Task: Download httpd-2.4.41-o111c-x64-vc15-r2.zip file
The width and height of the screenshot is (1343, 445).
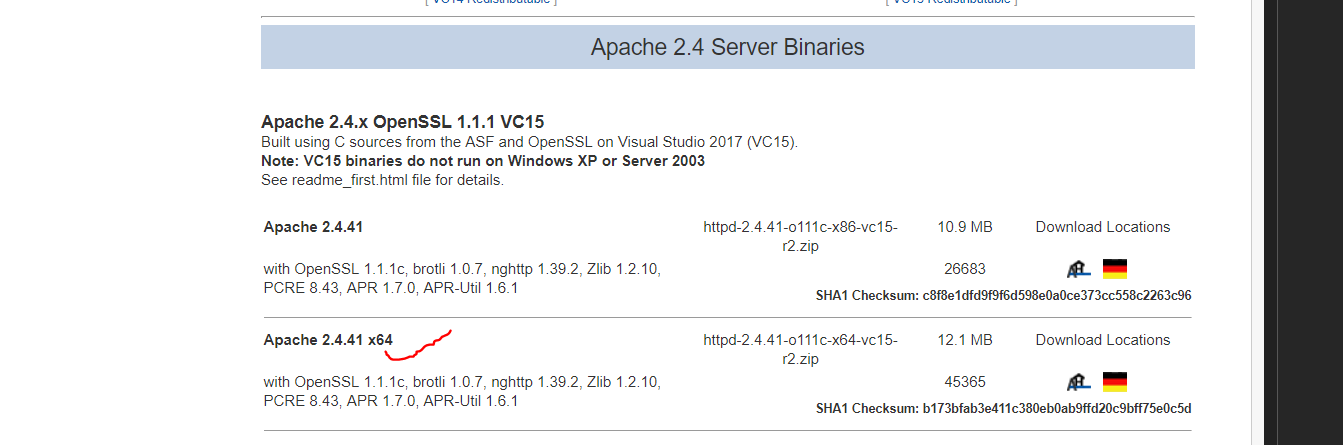Action: pyautogui.click(x=800, y=349)
